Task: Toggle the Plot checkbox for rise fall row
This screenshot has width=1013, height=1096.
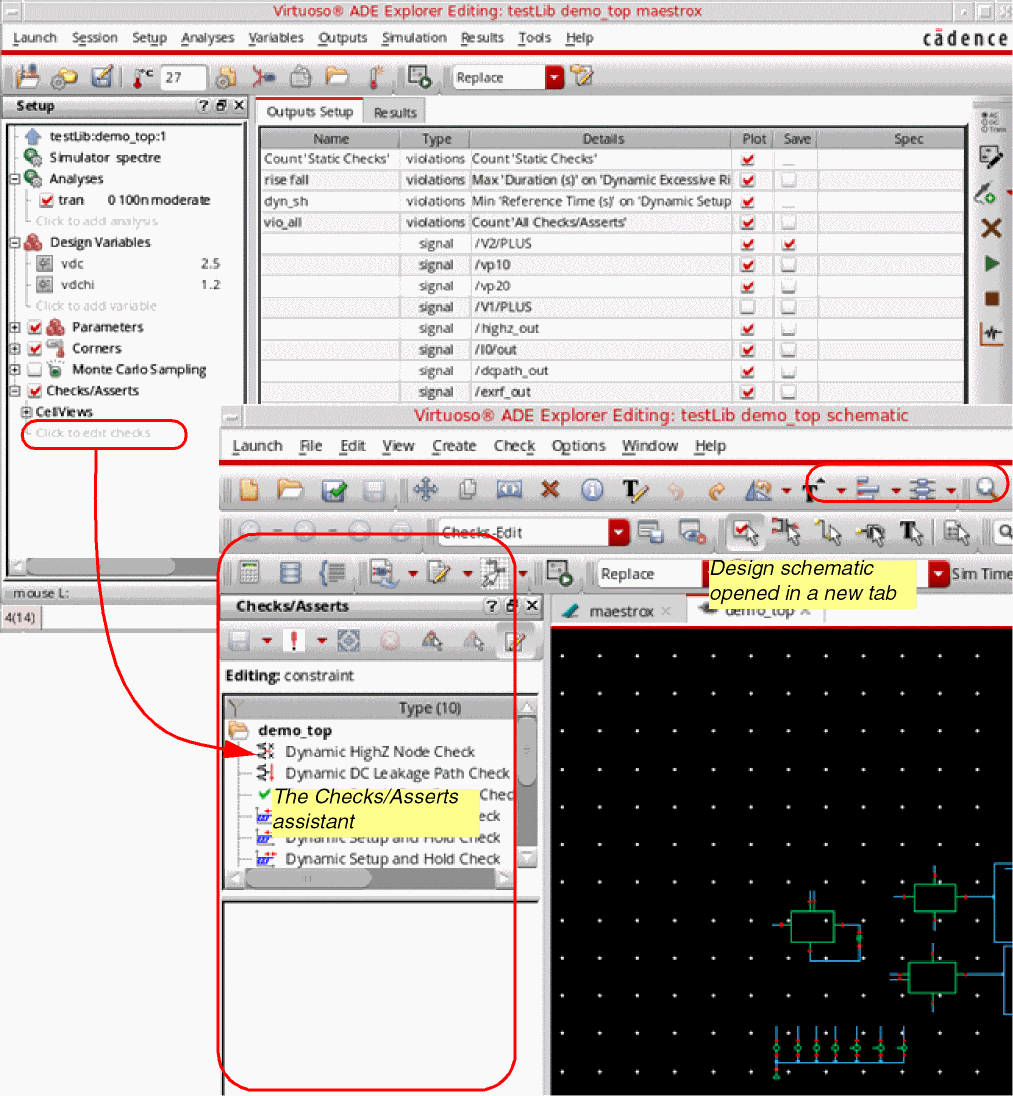Action: click(747, 180)
